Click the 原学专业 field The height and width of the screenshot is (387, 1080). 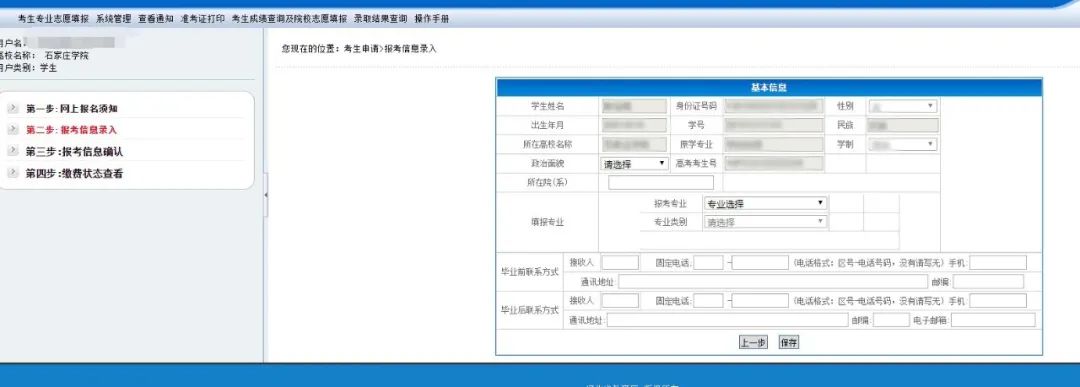pyautogui.click(x=773, y=145)
